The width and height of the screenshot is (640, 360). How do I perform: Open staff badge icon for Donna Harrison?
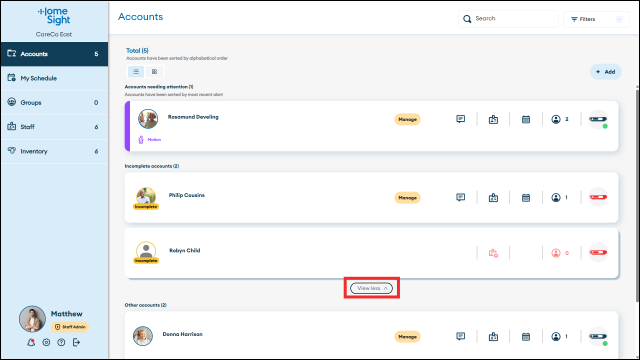pyautogui.click(x=493, y=337)
